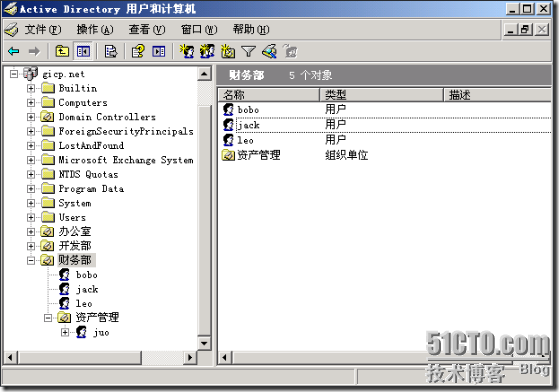
Task: Select the System folder in tree
Action: click(x=75, y=203)
